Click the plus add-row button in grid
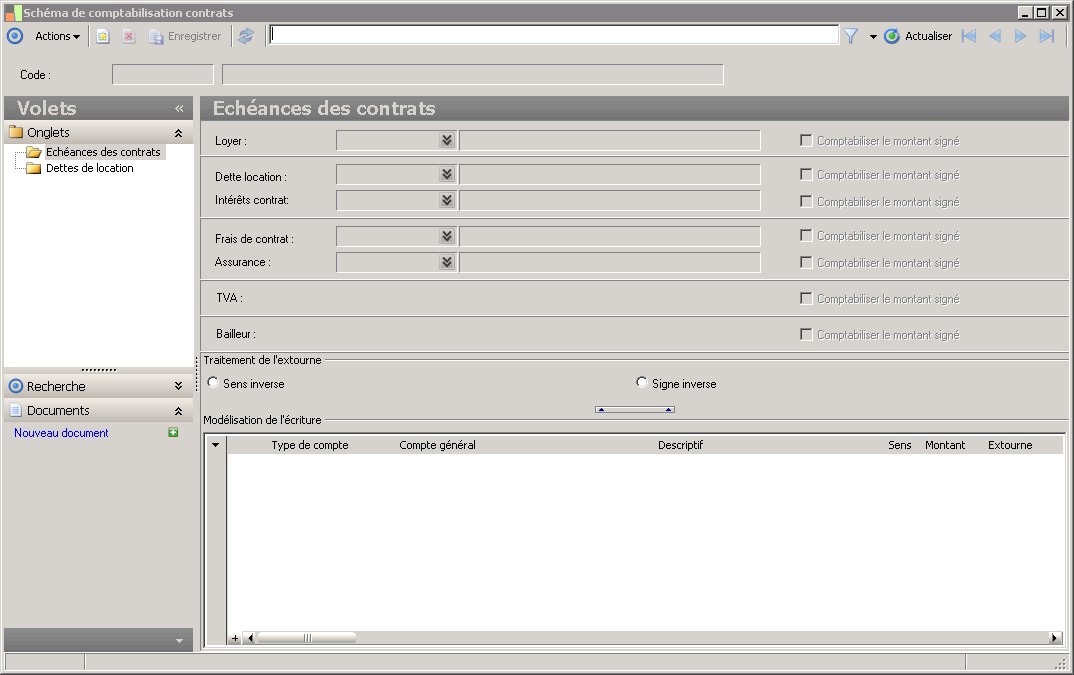This screenshot has height=675, width=1074. pos(234,638)
